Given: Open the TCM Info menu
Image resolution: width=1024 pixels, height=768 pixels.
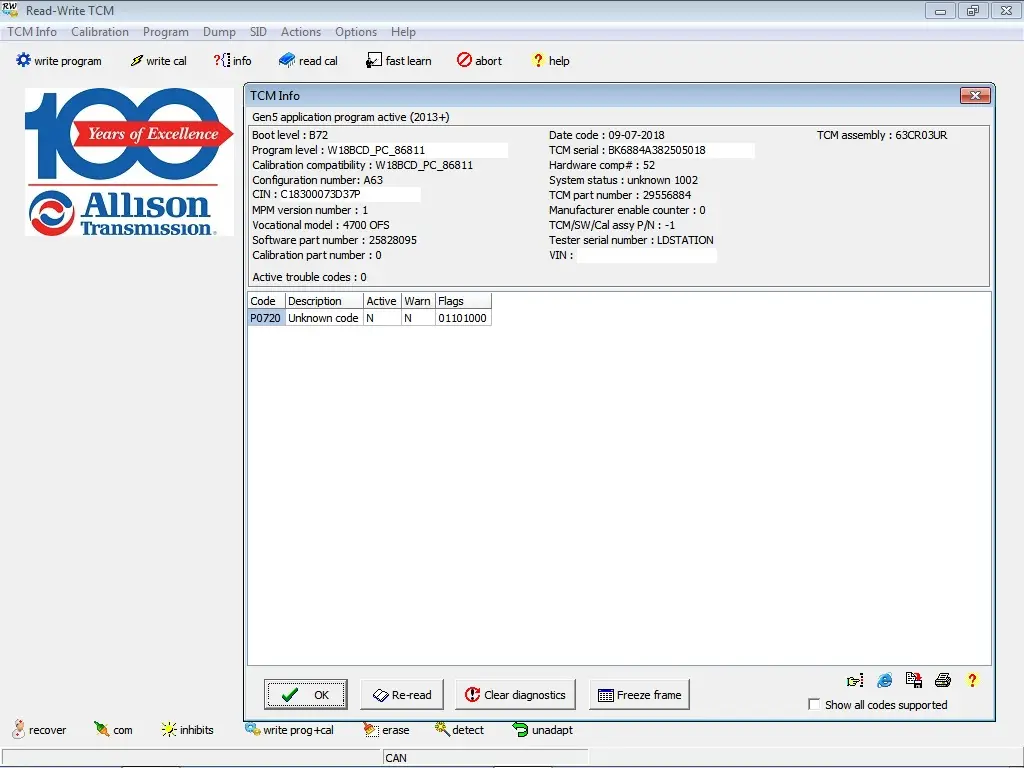Looking at the screenshot, I should click(x=31, y=31).
